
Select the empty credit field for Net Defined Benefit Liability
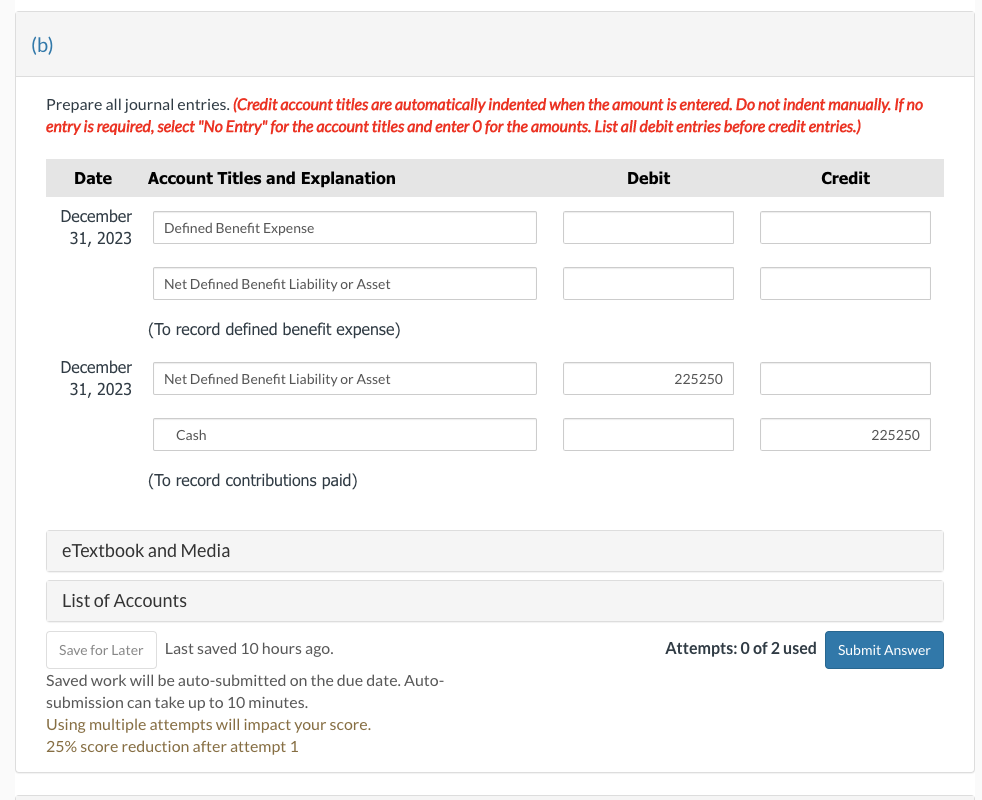[x=845, y=283]
